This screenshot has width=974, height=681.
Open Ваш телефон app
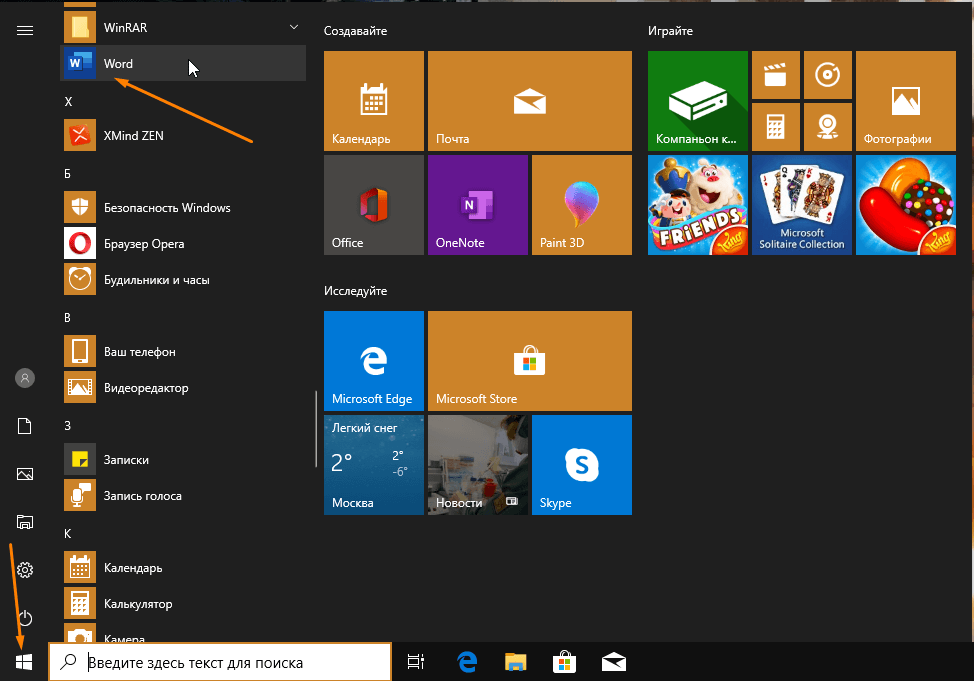183,352
